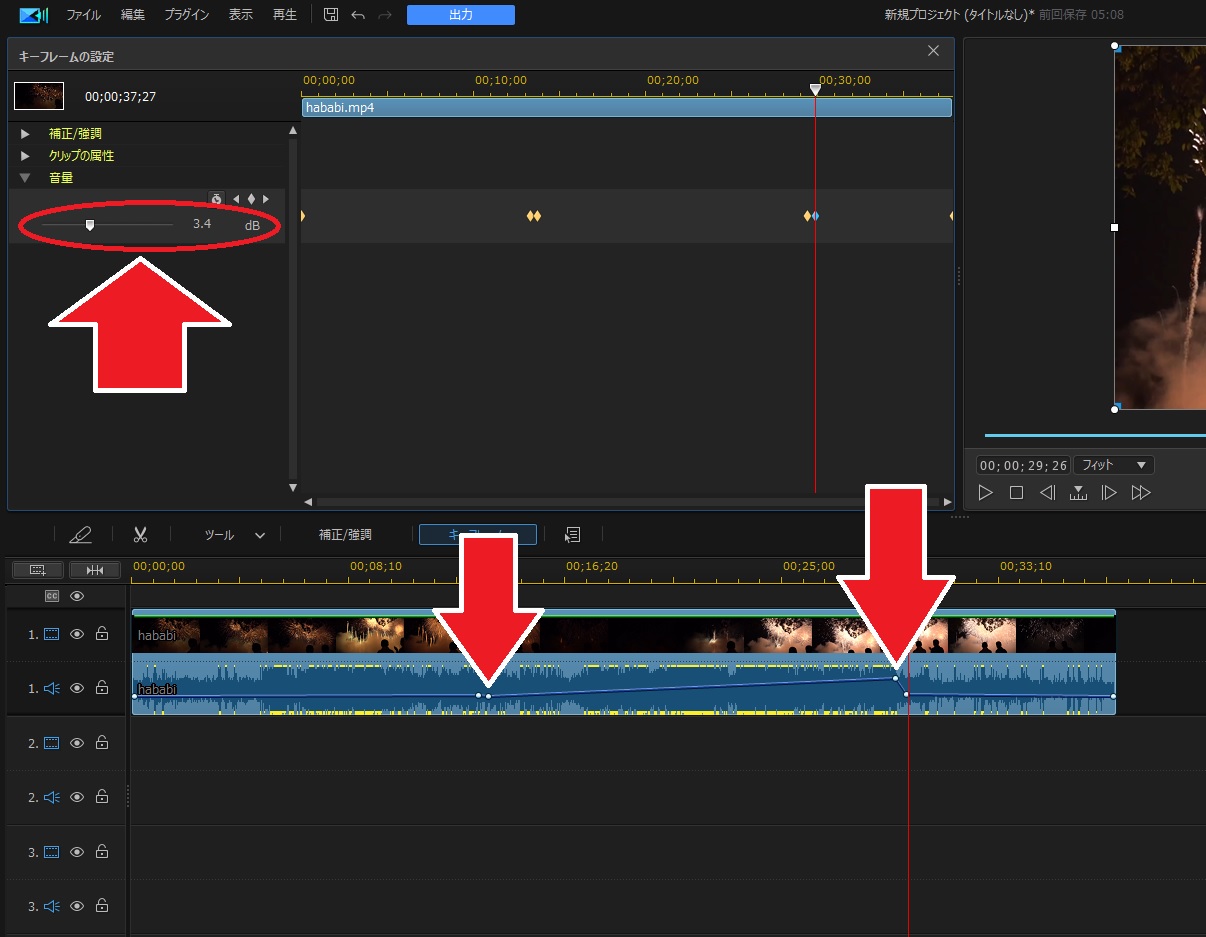Image resolution: width=1206 pixels, height=937 pixels.
Task: Lock audio track 1
Action: (101, 688)
